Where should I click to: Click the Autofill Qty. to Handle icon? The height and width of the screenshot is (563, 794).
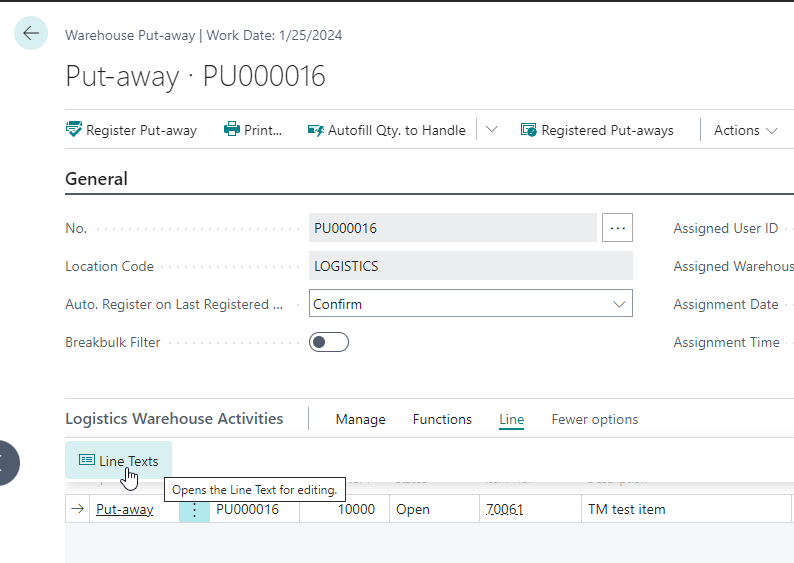(316, 130)
